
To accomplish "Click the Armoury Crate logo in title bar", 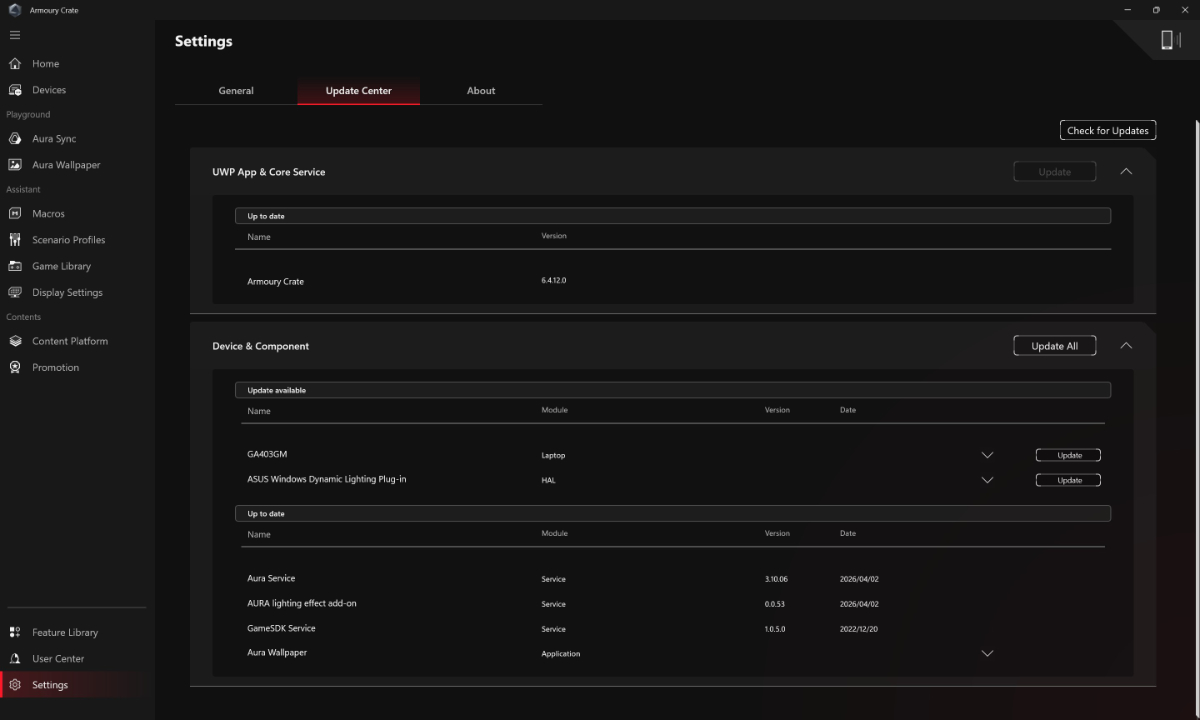I will 16,10.
